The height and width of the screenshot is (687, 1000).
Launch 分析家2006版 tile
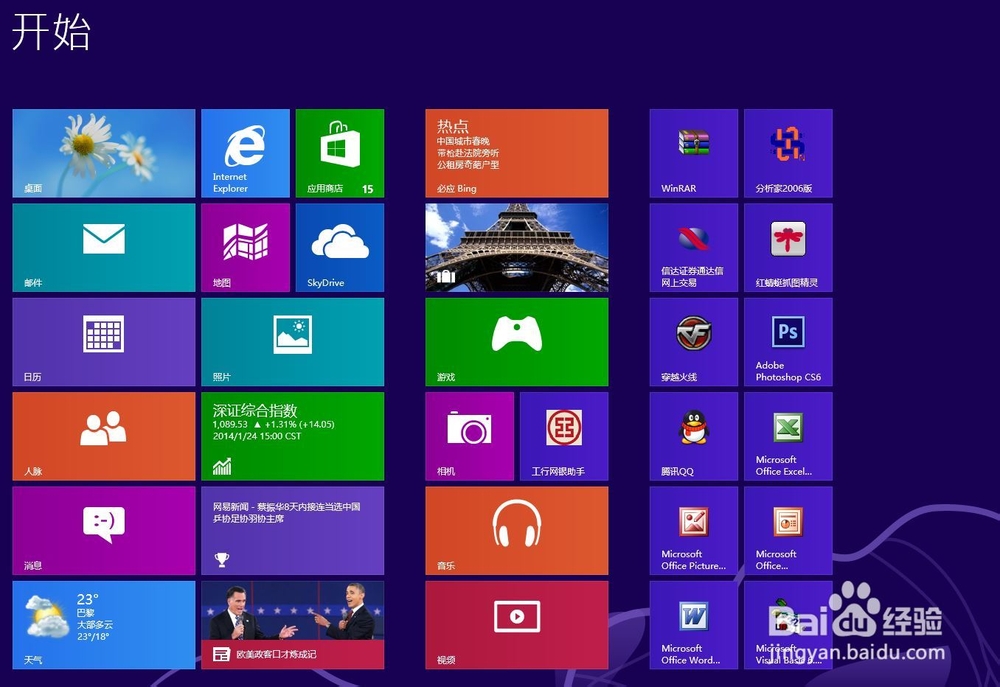(788, 153)
